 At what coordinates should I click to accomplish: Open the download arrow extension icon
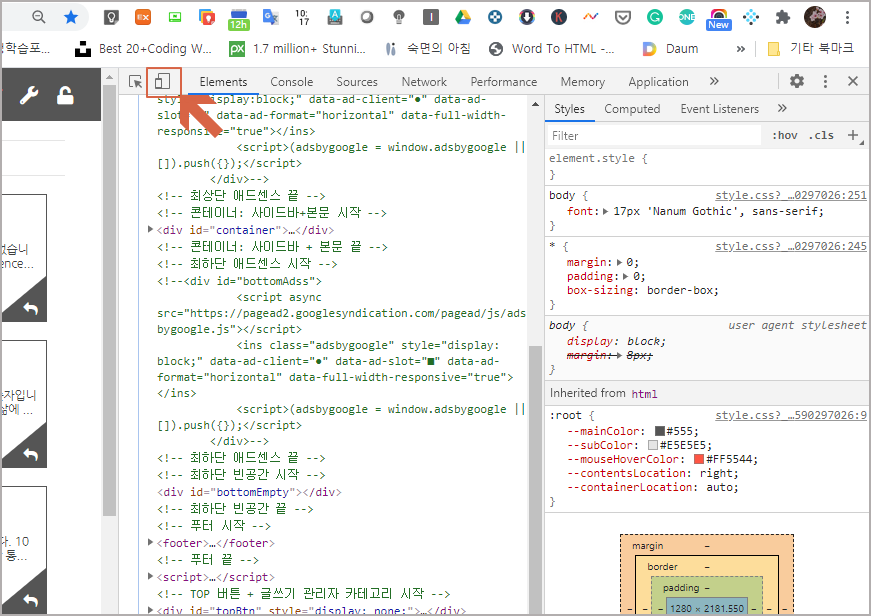coord(527,17)
